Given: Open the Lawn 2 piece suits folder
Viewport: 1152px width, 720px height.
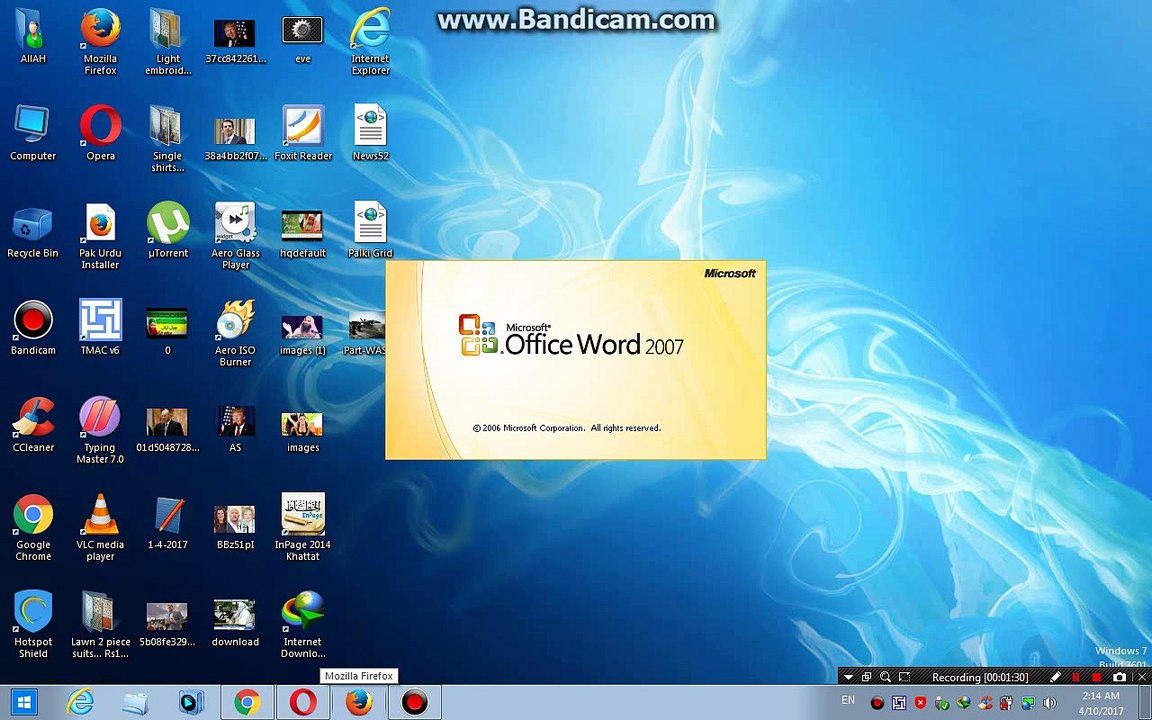Looking at the screenshot, I should tap(100, 624).
